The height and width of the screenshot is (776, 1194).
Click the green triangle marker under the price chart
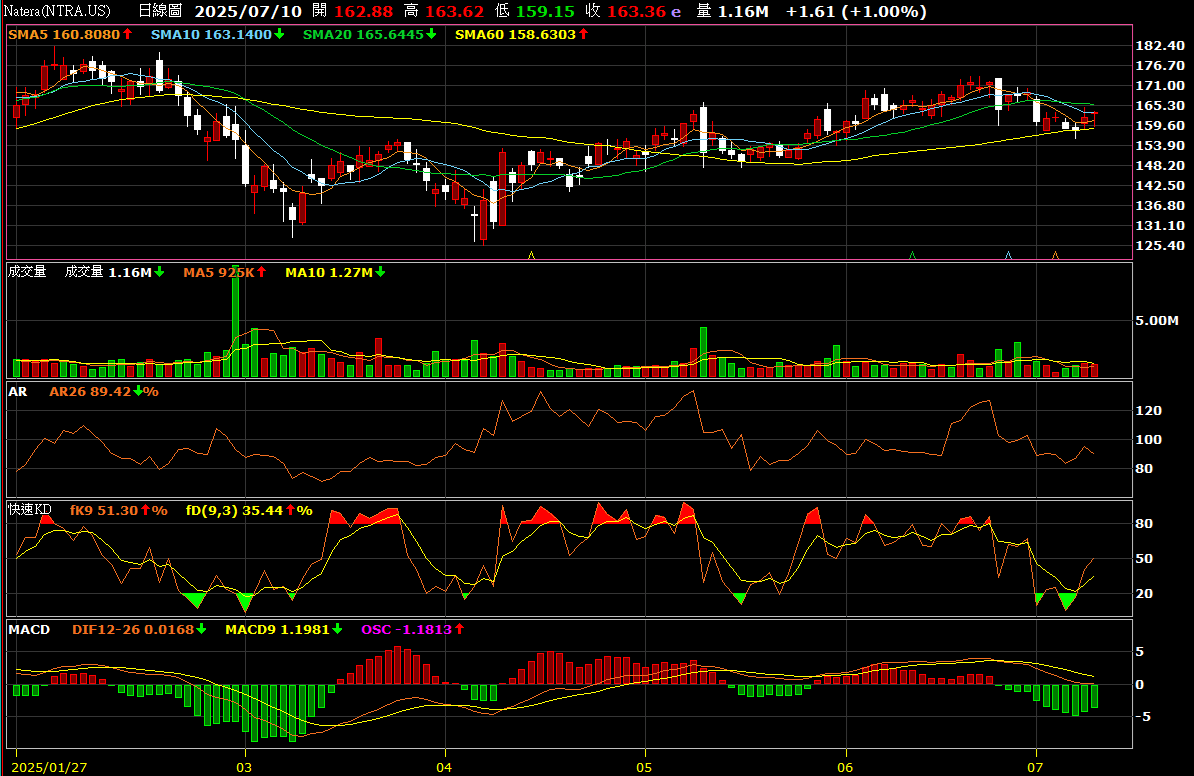(x=912, y=255)
